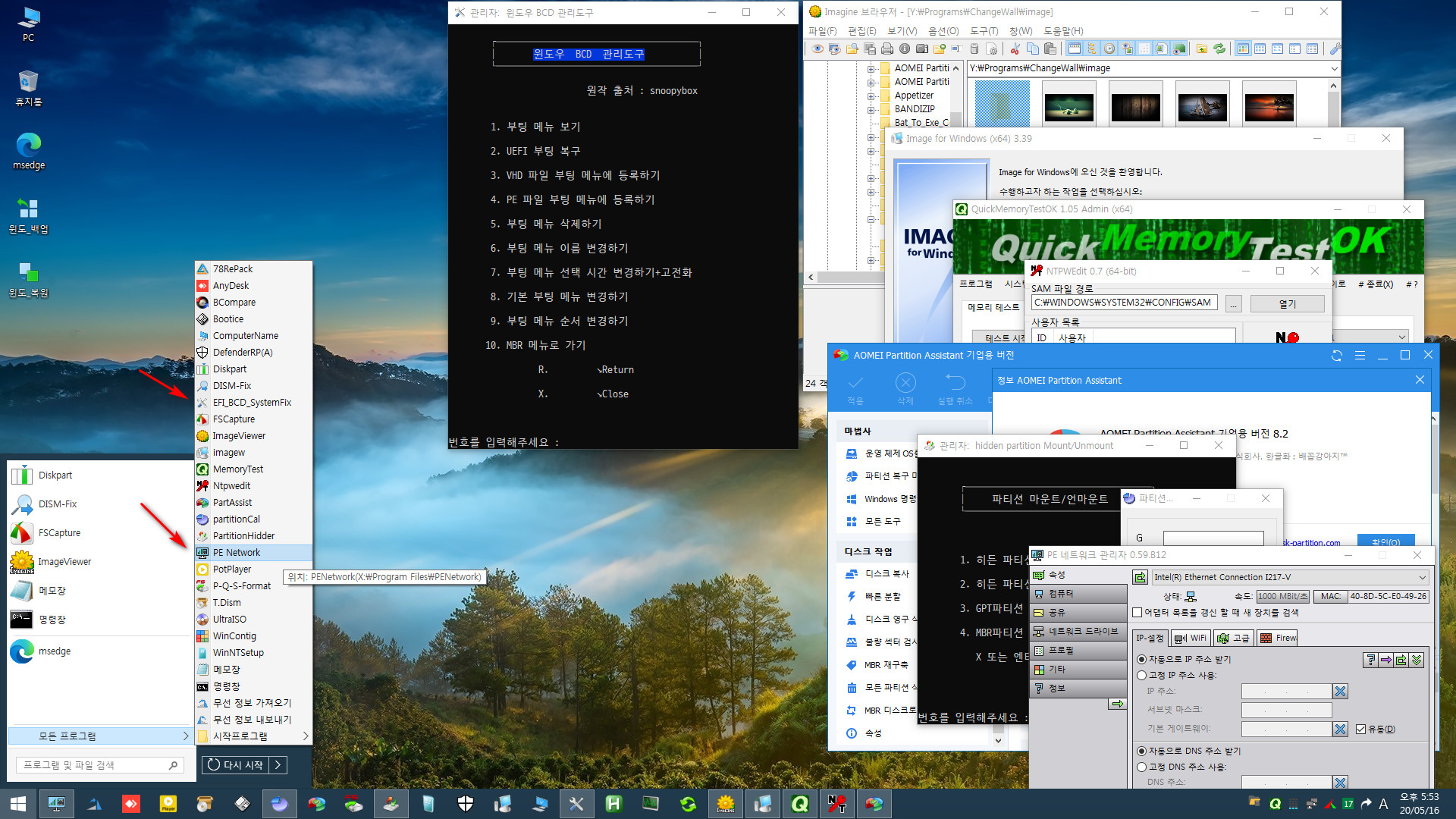Click the Windows Start button
1456x819 pixels.
click(x=18, y=804)
